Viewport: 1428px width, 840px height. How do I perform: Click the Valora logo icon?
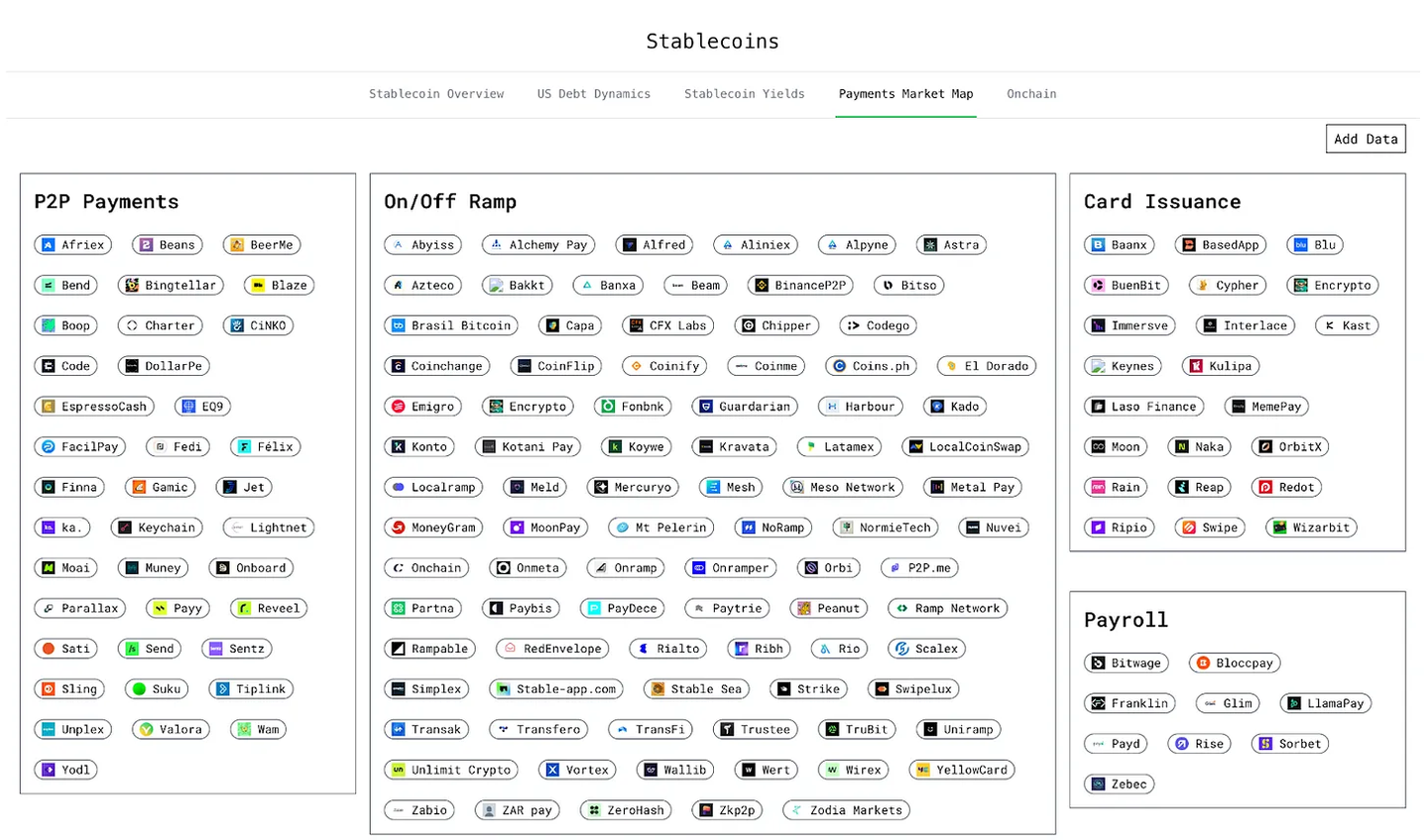tap(146, 730)
